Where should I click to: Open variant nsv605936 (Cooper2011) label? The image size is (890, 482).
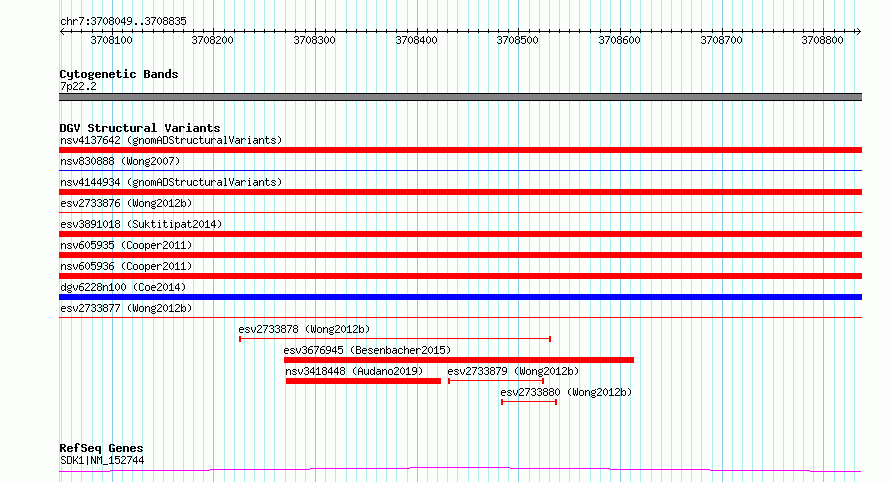click(126, 266)
